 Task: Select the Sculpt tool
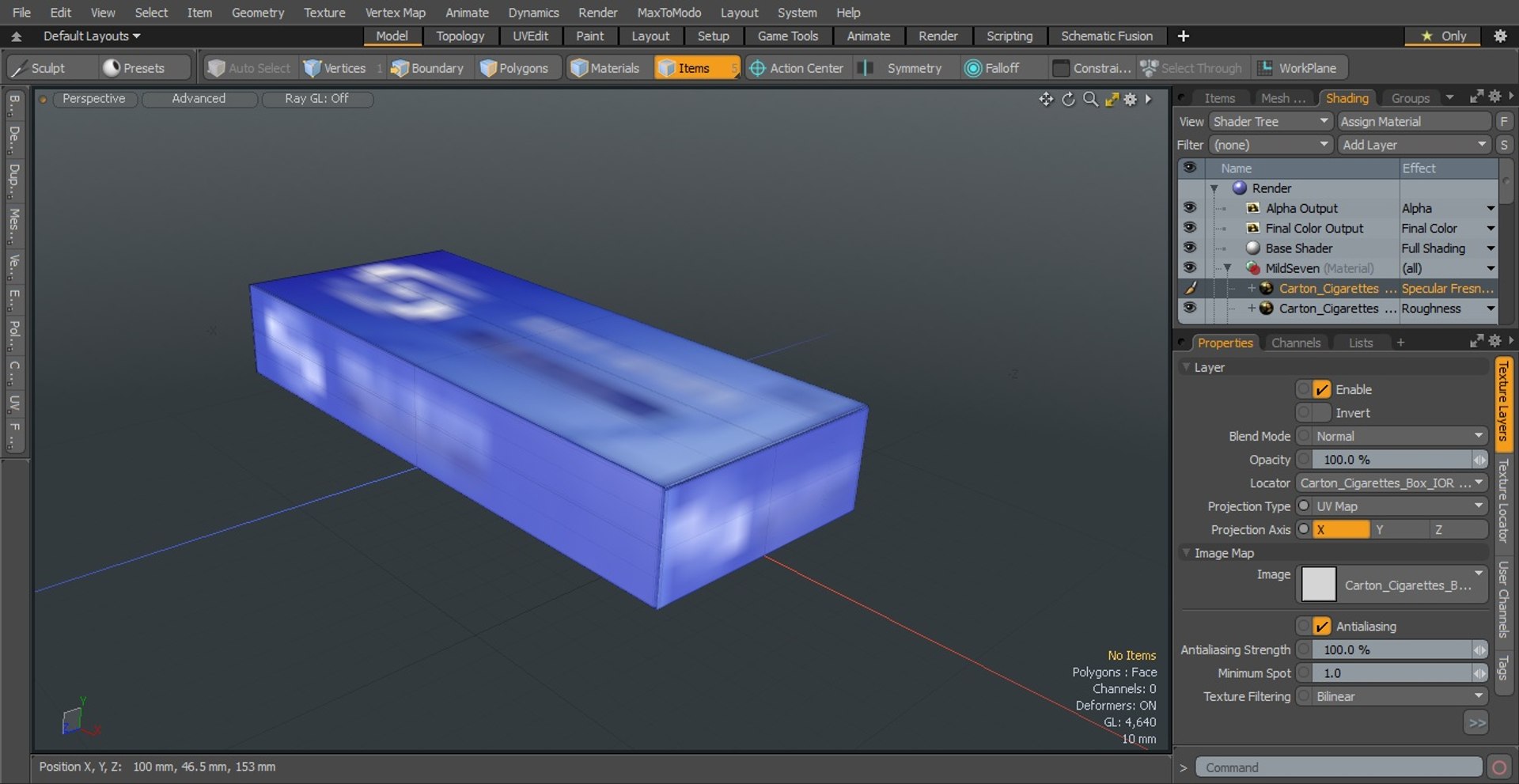coord(38,68)
